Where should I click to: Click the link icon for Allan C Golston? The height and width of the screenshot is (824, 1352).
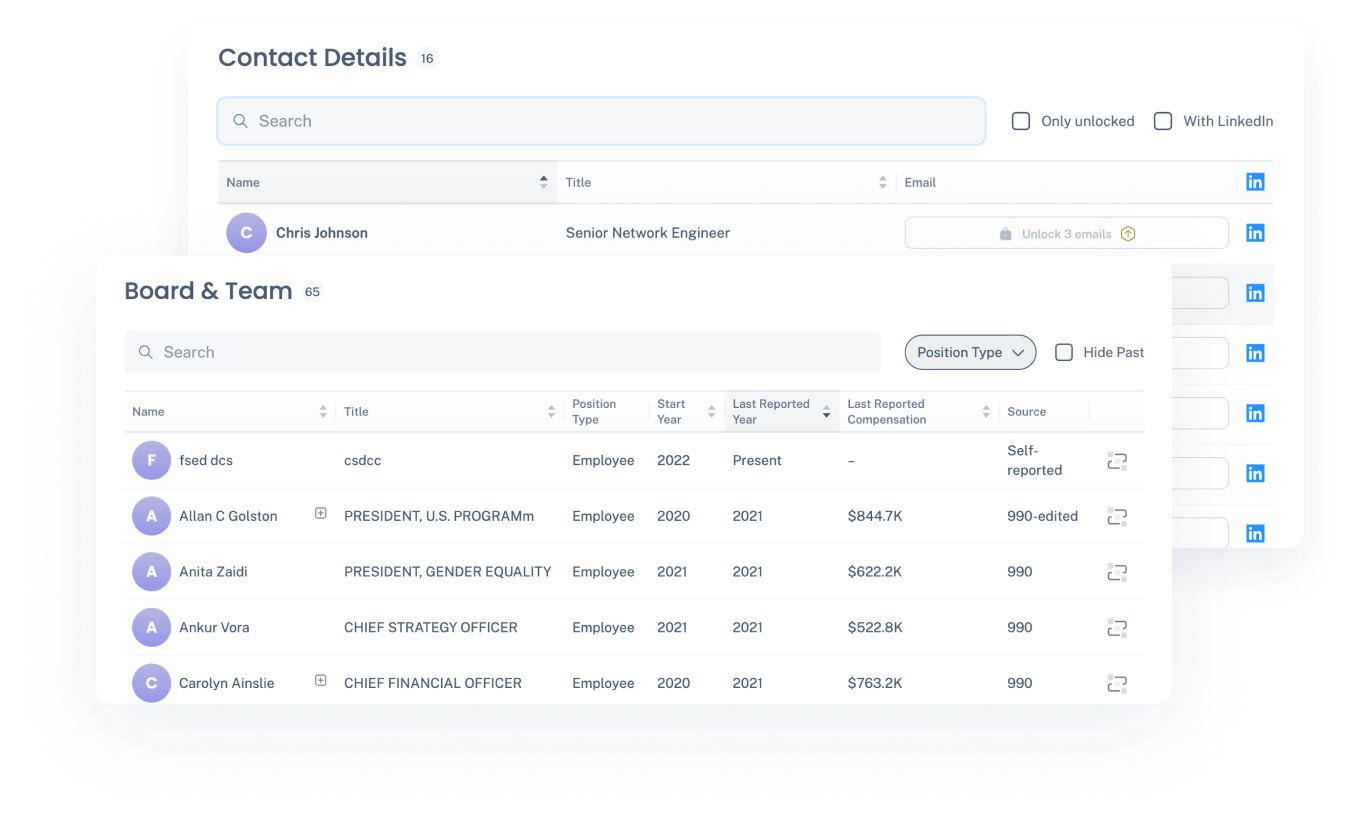tap(1117, 517)
